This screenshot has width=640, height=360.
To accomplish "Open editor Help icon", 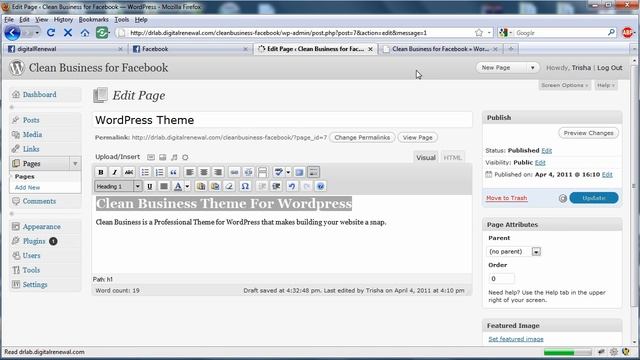I will pyautogui.click(x=321, y=187).
